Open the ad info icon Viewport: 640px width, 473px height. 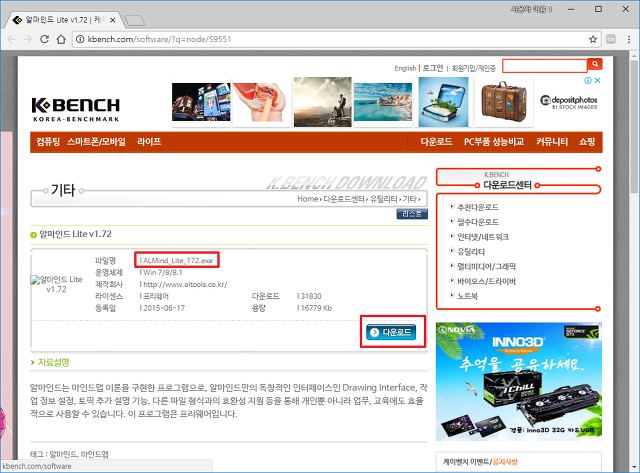click(588, 80)
